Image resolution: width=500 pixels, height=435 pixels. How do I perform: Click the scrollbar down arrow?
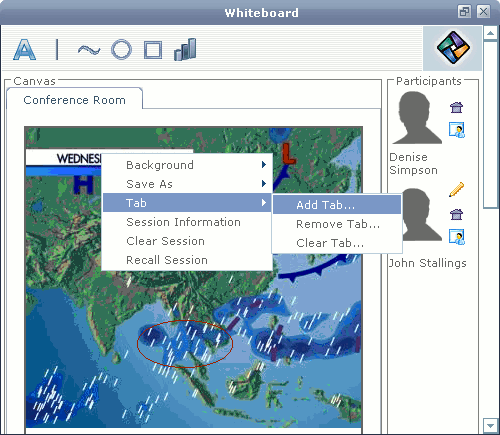coord(490,426)
